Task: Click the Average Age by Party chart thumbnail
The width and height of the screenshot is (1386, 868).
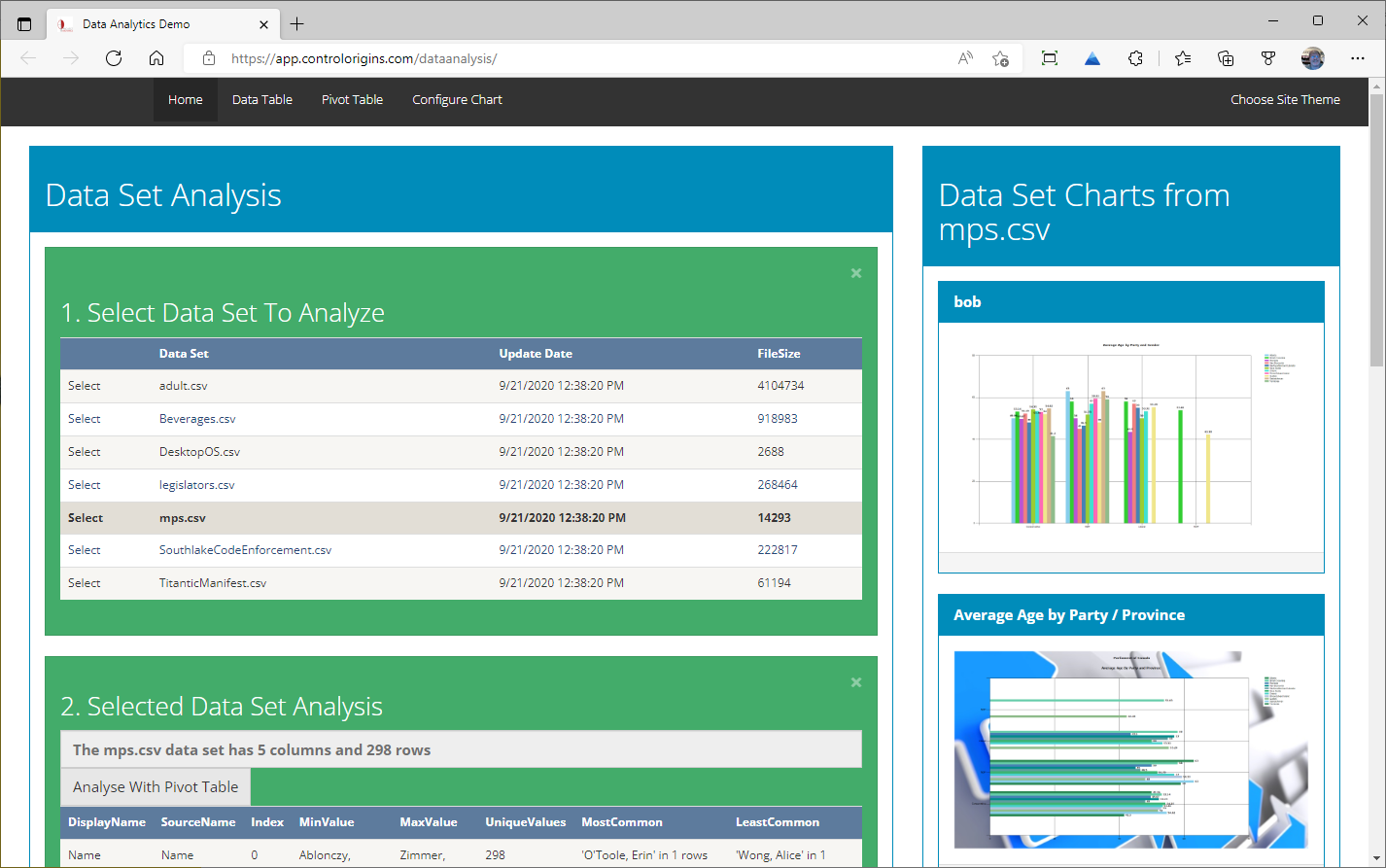Action: click(x=1130, y=749)
